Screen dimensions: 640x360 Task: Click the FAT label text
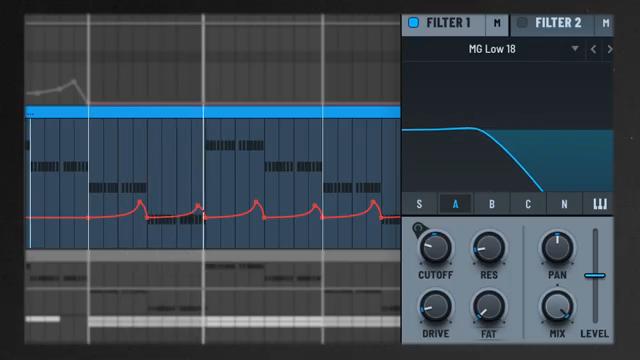[x=489, y=334]
